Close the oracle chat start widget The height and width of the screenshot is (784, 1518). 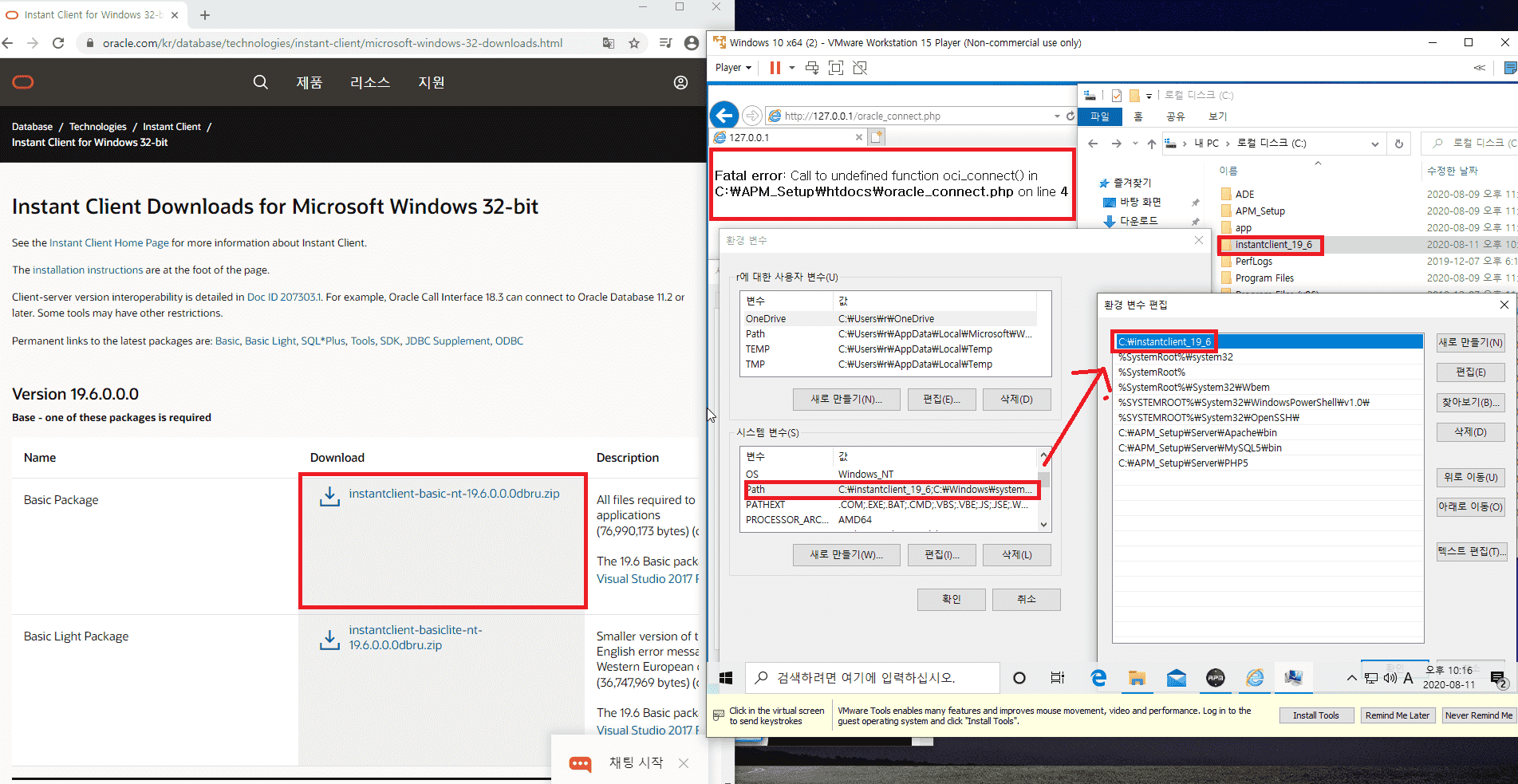coord(684,763)
